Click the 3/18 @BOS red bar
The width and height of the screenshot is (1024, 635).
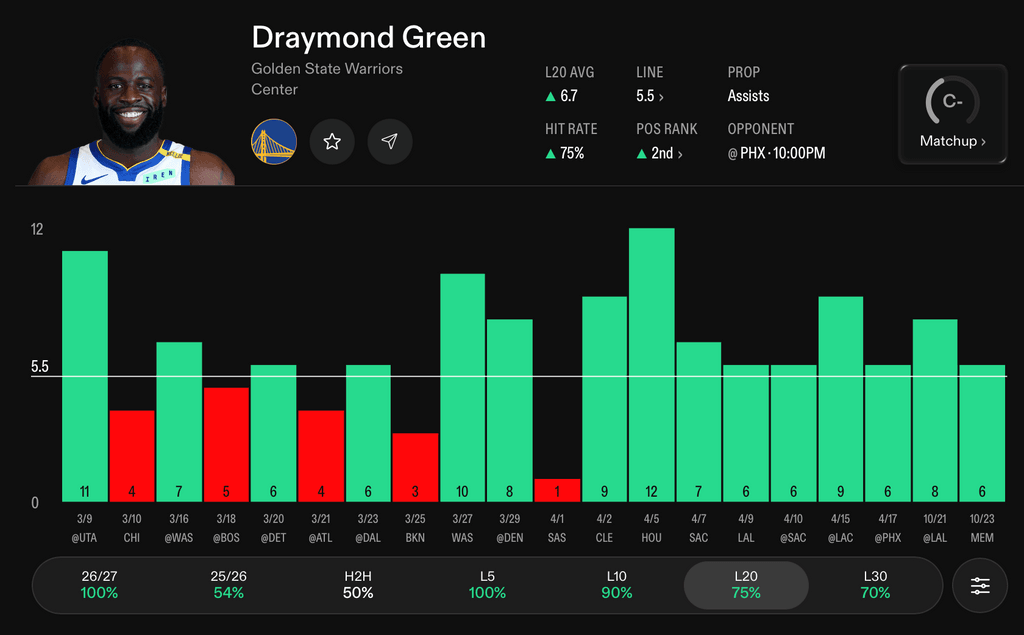[226, 445]
